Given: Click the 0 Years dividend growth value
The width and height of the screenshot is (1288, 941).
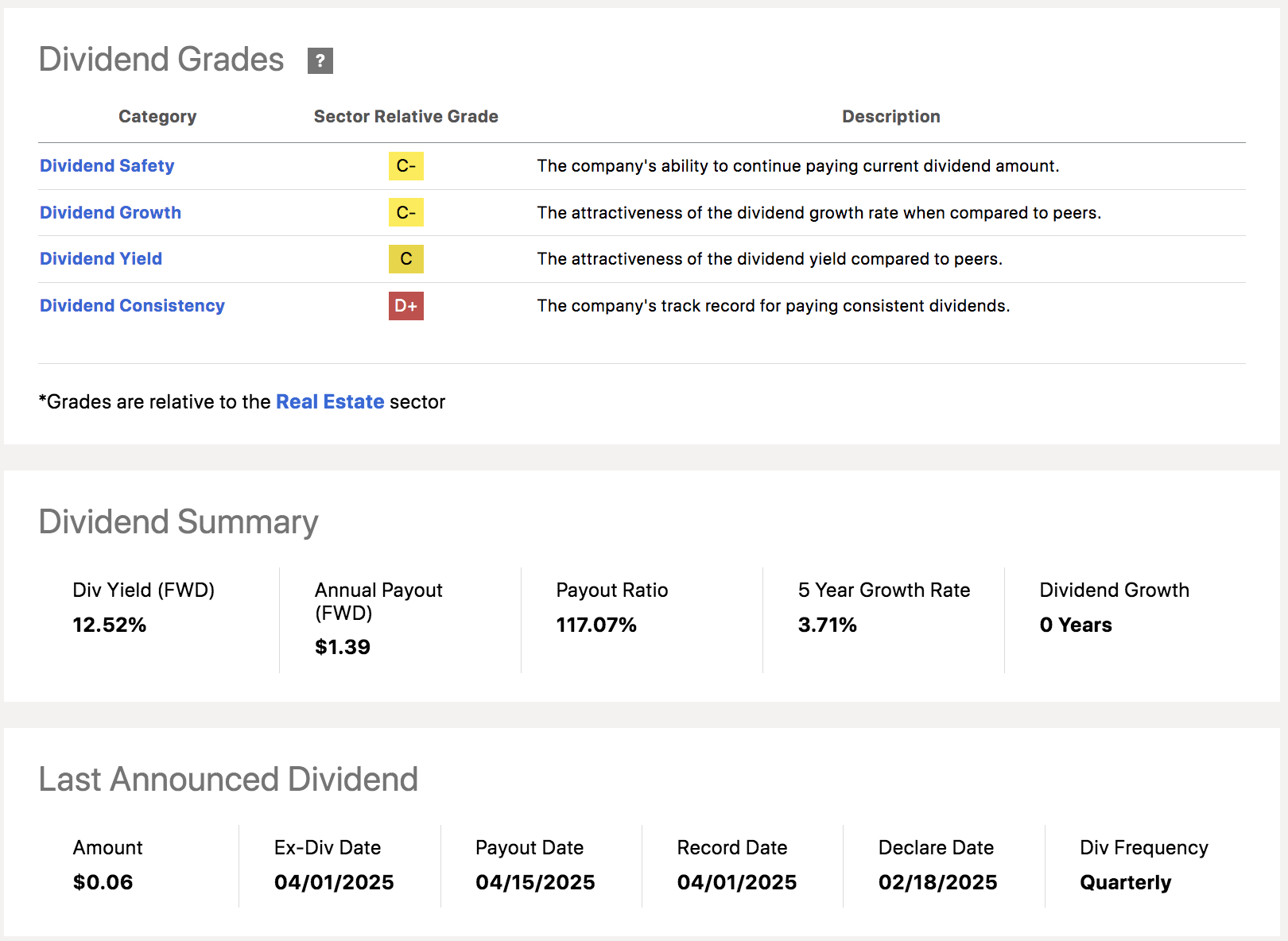Looking at the screenshot, I should point(1075,625).
